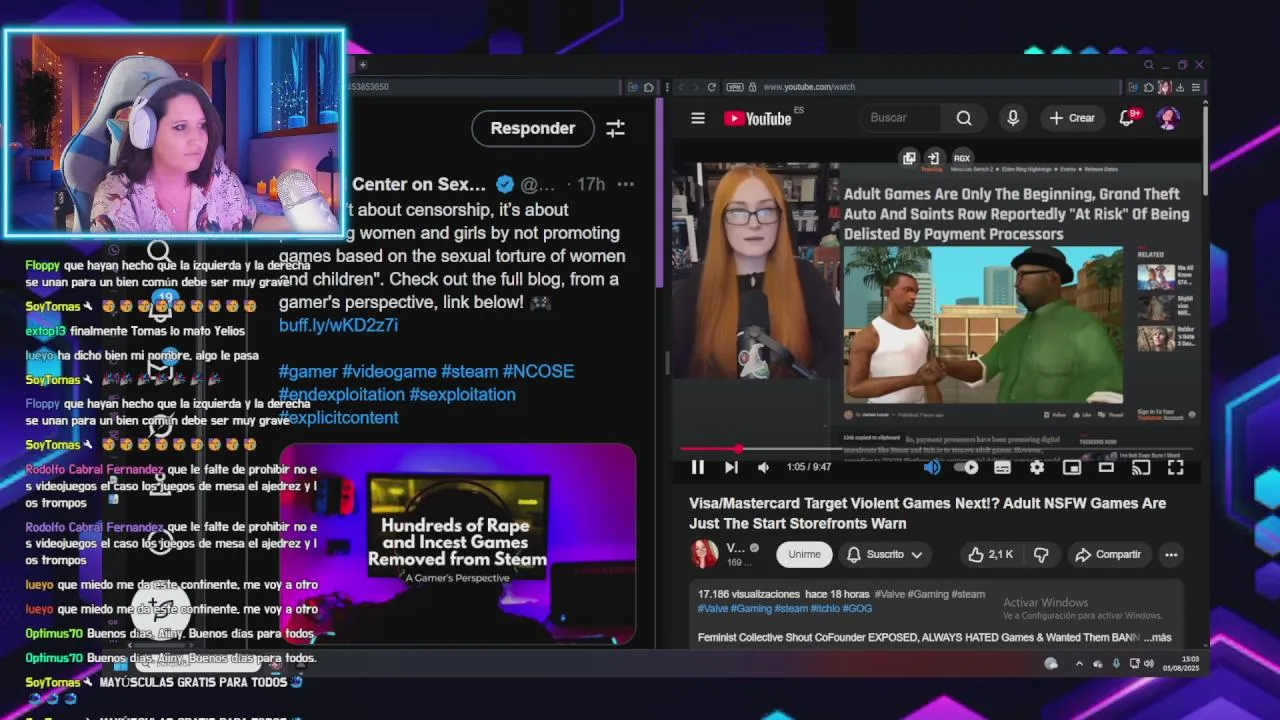This screenshot has height=720, width=1280.
Task: Mute the YouTube player volume
Action: tap(763, 467)
